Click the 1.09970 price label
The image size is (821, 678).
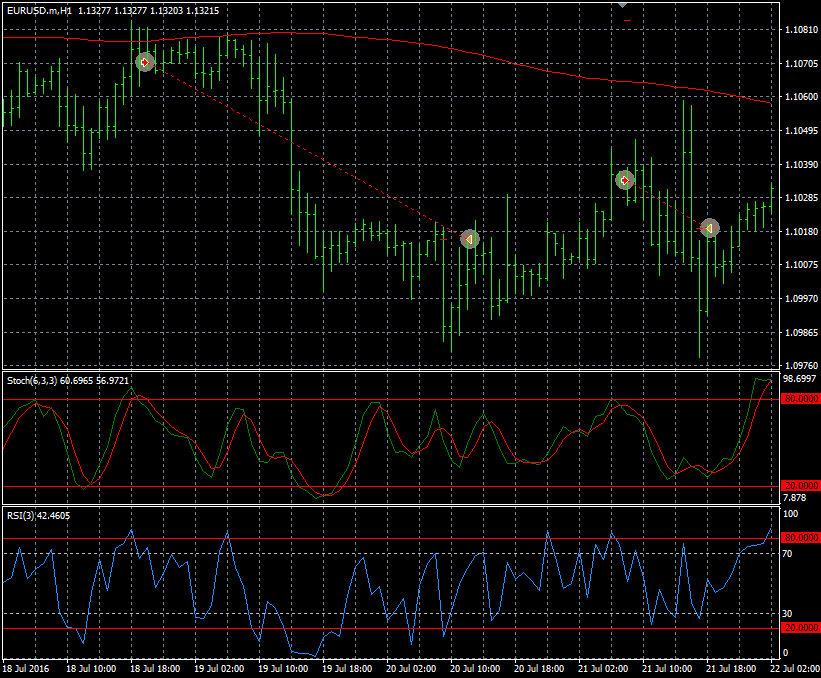(801, 298)
